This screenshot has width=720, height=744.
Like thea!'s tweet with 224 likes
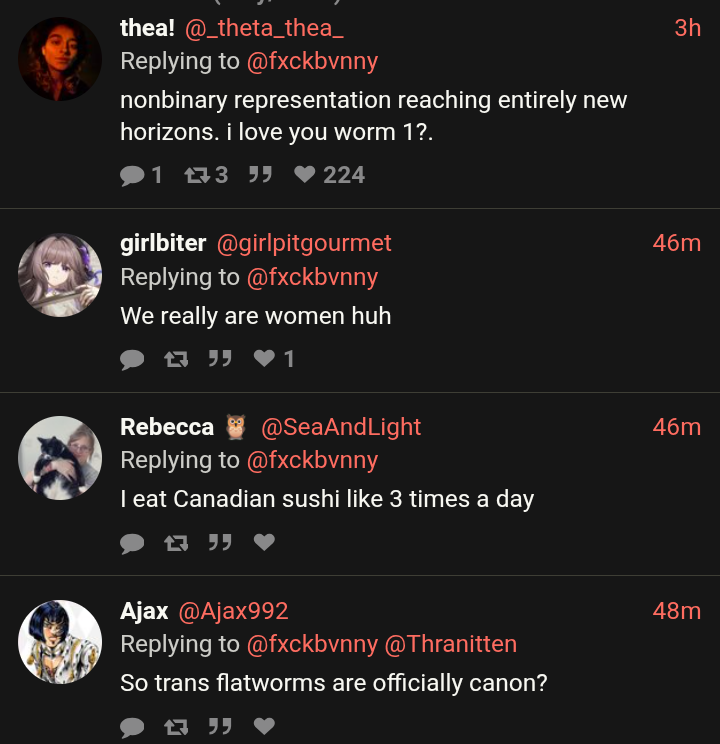[305, 175]
